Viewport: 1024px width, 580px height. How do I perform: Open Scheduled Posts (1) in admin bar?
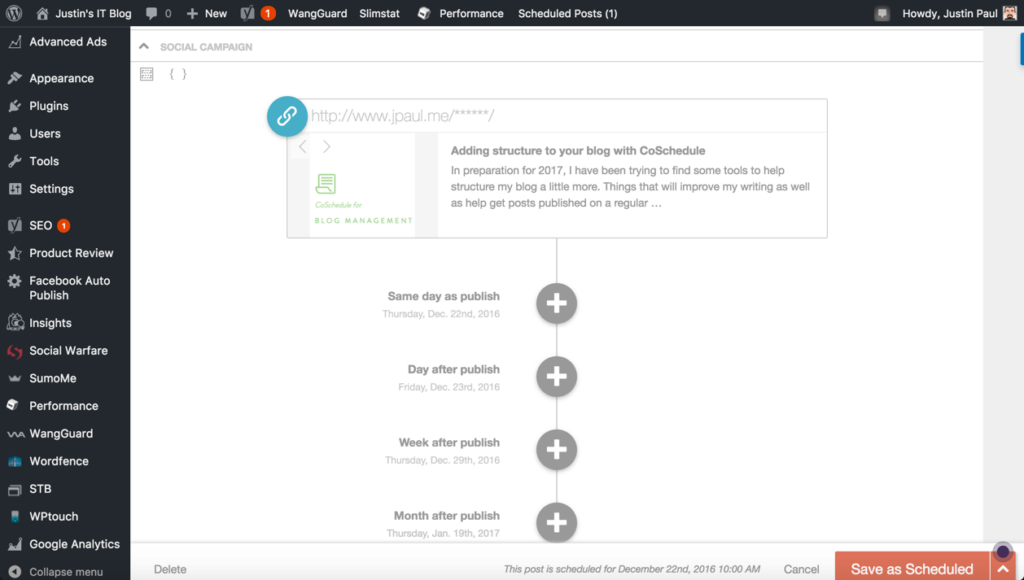[x=568, y=13]
